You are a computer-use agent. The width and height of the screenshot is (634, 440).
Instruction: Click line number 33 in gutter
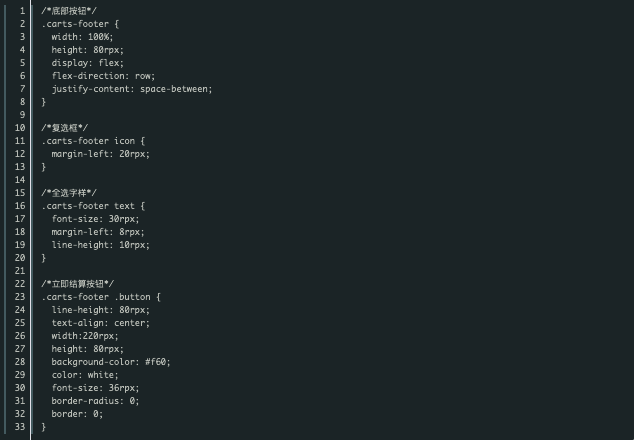pos(20,427)
